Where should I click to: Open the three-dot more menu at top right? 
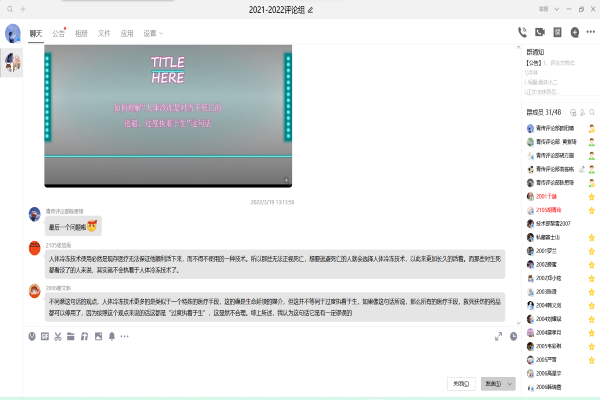tap(591, 33)
